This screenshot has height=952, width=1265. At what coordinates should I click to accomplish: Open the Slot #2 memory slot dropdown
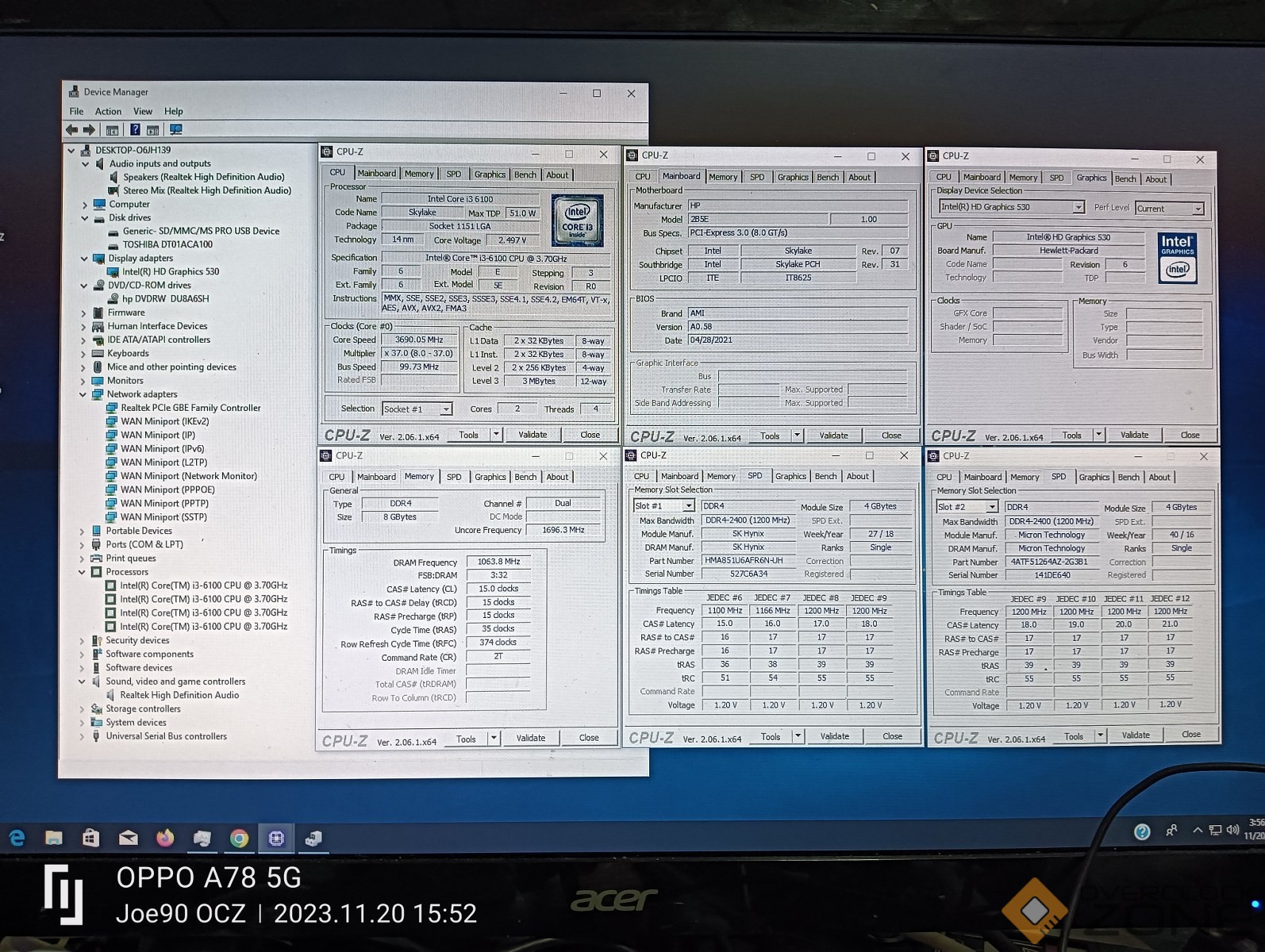991,506
